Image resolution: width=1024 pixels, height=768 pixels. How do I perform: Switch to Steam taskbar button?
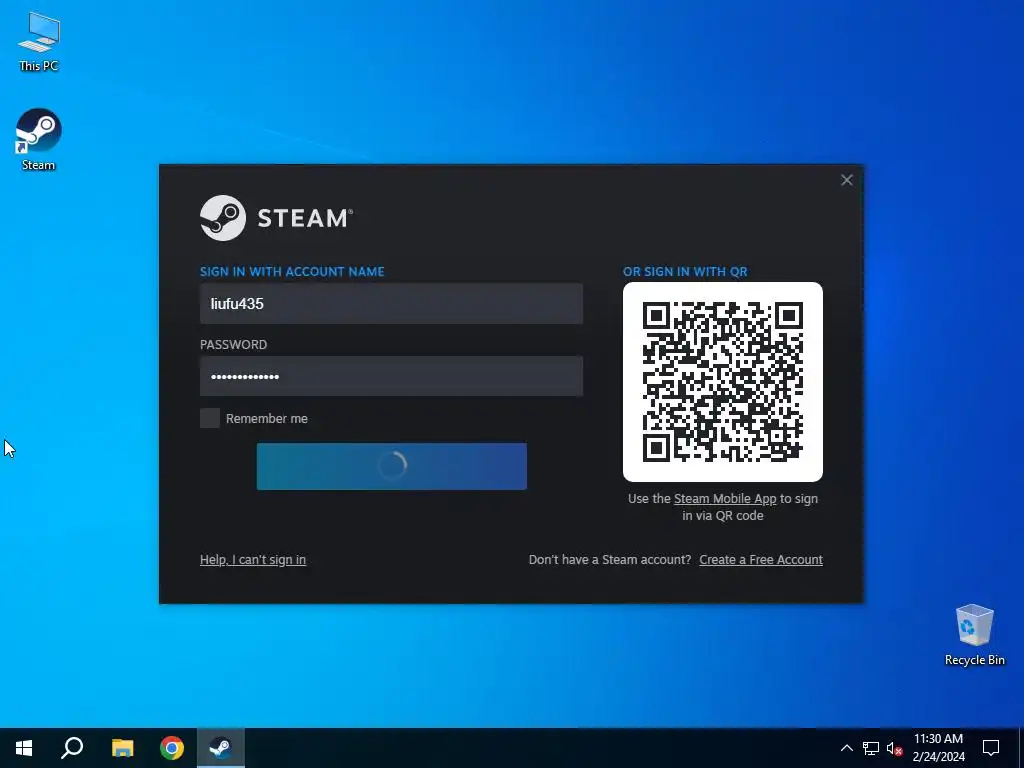click(221, 748)
